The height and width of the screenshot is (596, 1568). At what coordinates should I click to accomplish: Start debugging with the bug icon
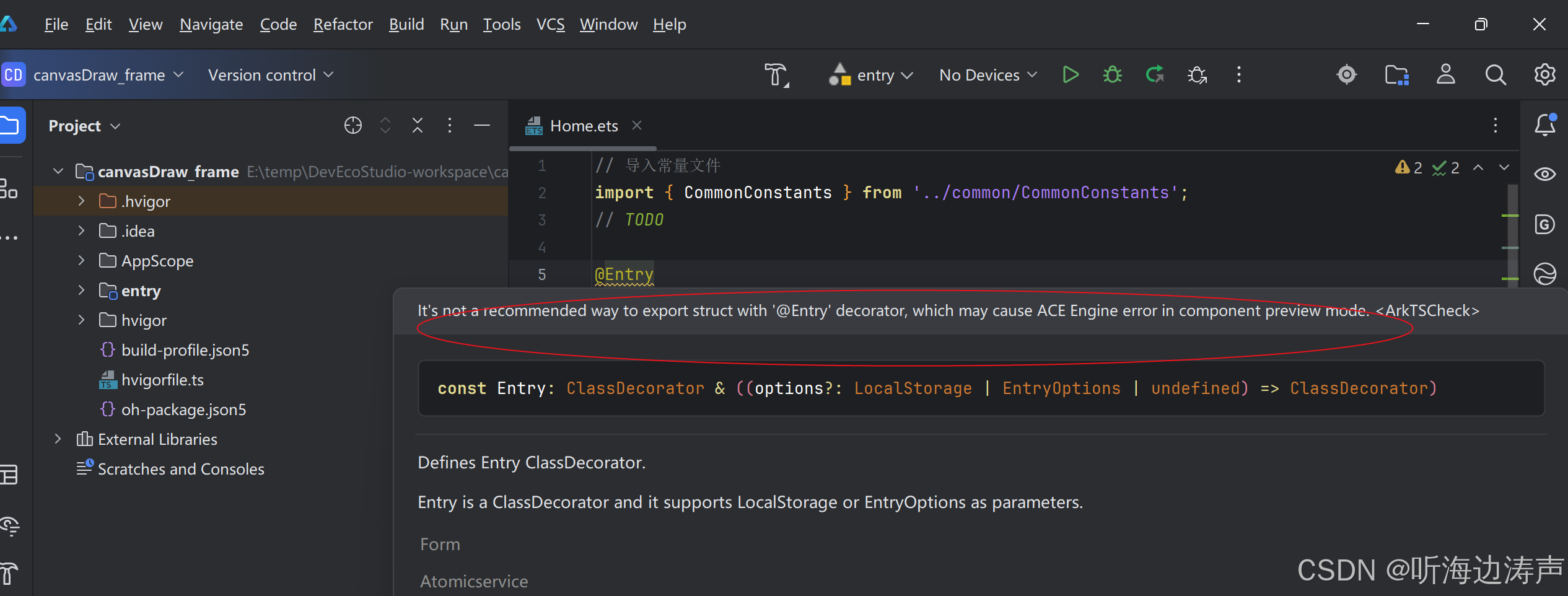pos(1113,75)
